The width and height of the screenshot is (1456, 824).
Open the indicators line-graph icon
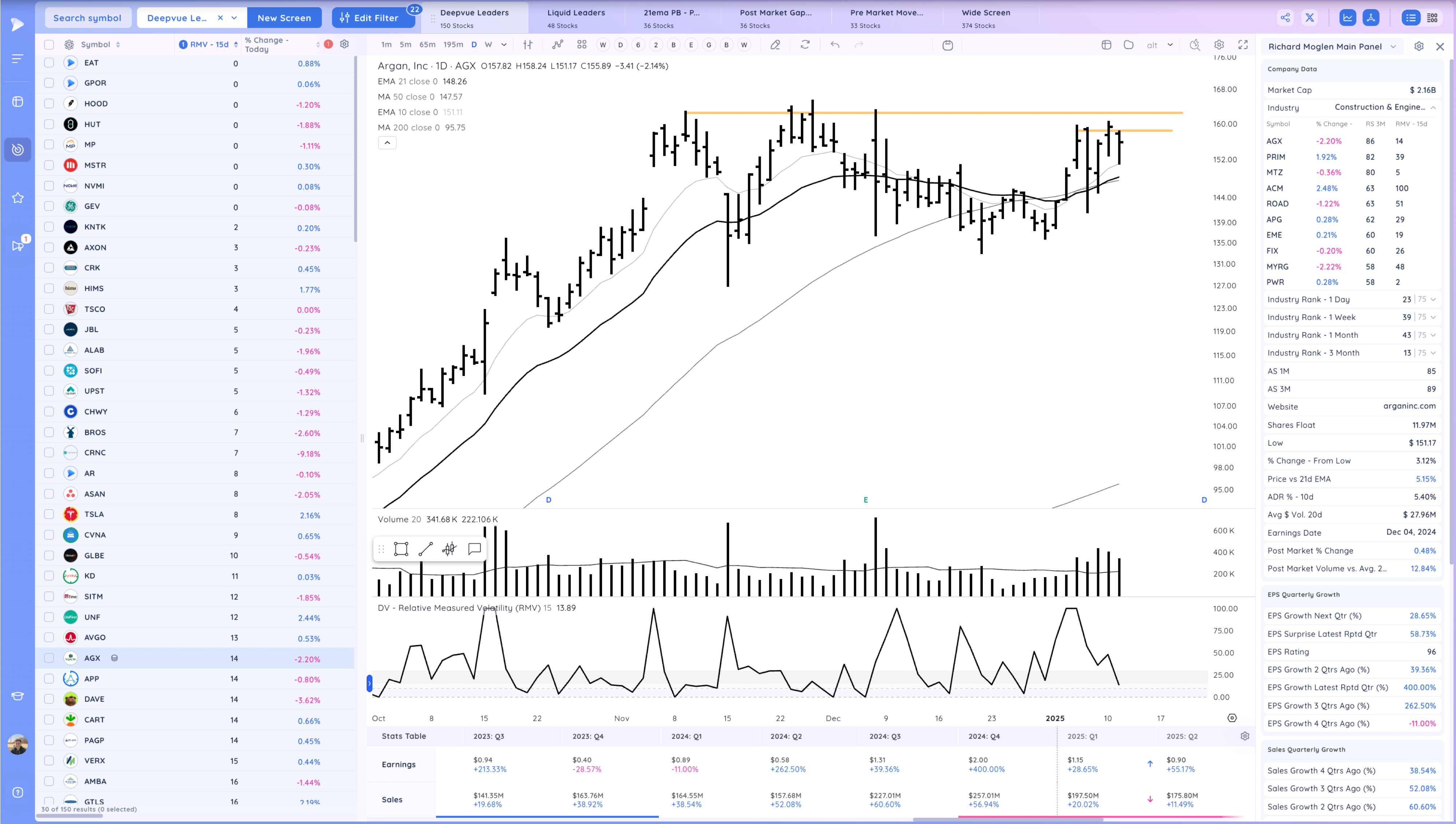[x=557, y=45]
